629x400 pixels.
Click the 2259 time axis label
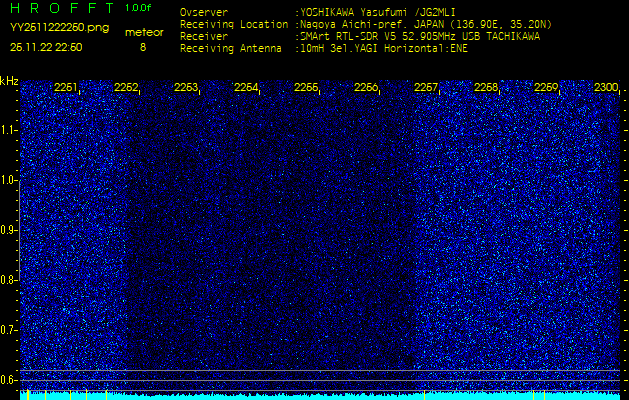pos(546,87)
